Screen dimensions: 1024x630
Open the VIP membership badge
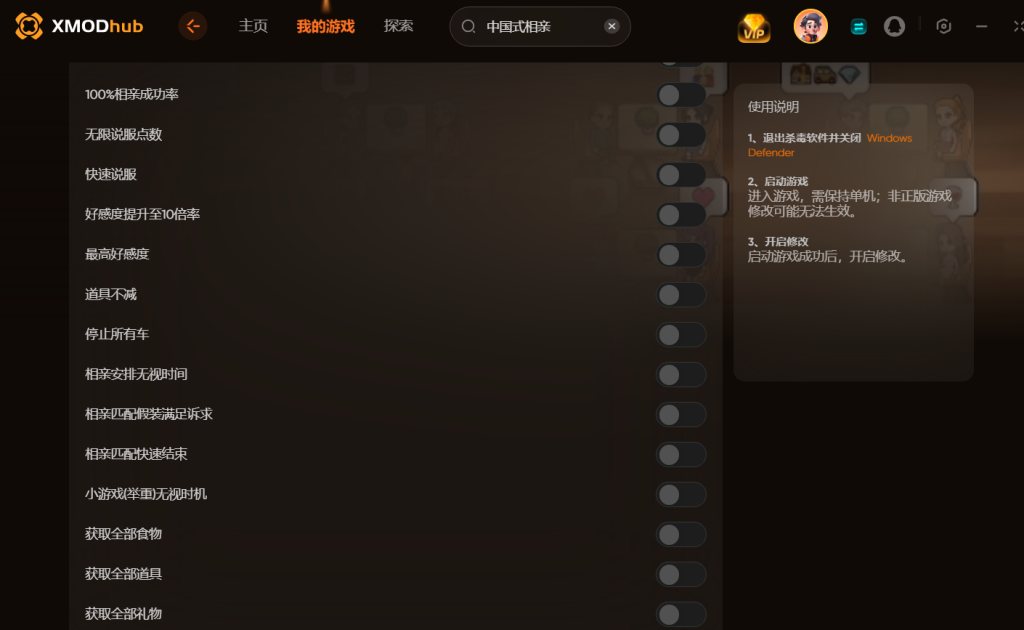[x=754, y=27]
